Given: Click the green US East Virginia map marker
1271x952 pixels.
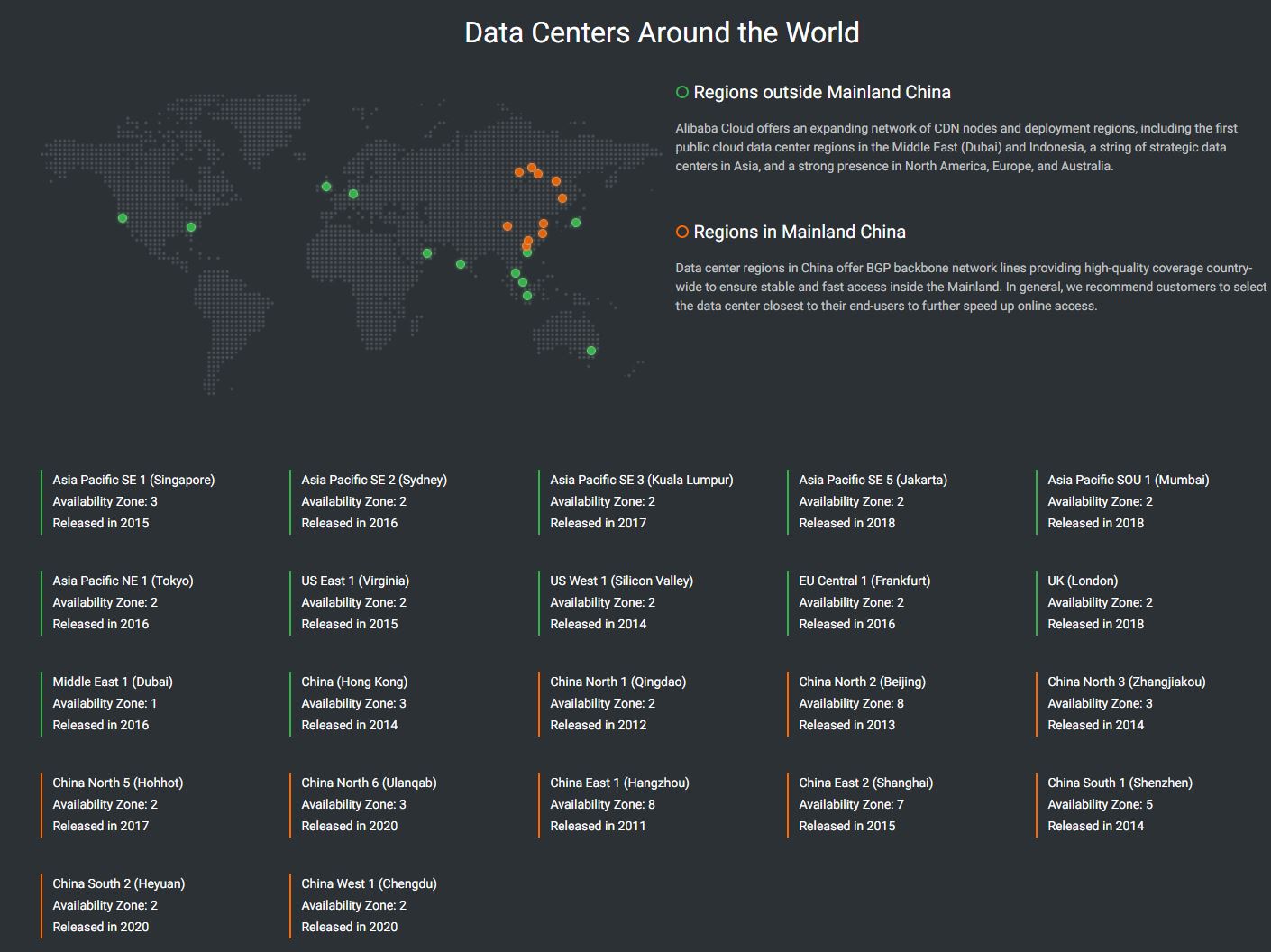Looking at the screenshot, I should [x=191, y=227].
